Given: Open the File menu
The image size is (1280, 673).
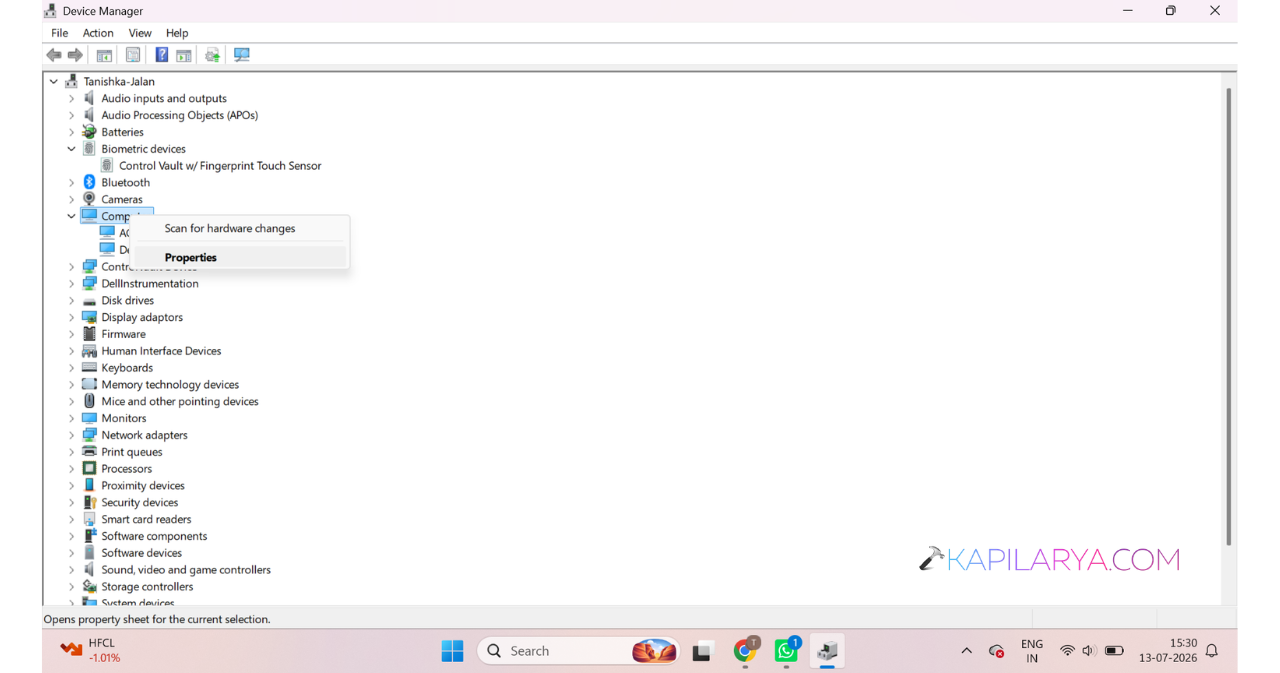Looking at the screenshot, I should click(60, 33).
